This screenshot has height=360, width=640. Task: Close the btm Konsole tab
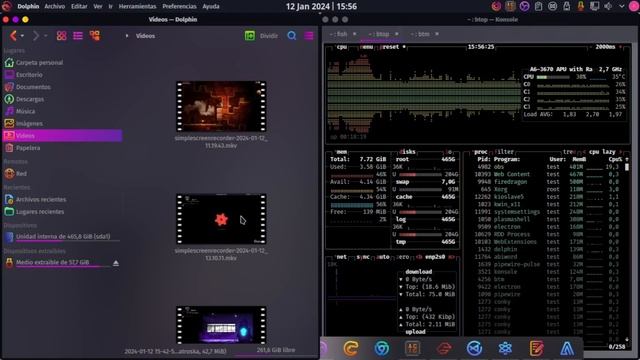click(437, 34)
